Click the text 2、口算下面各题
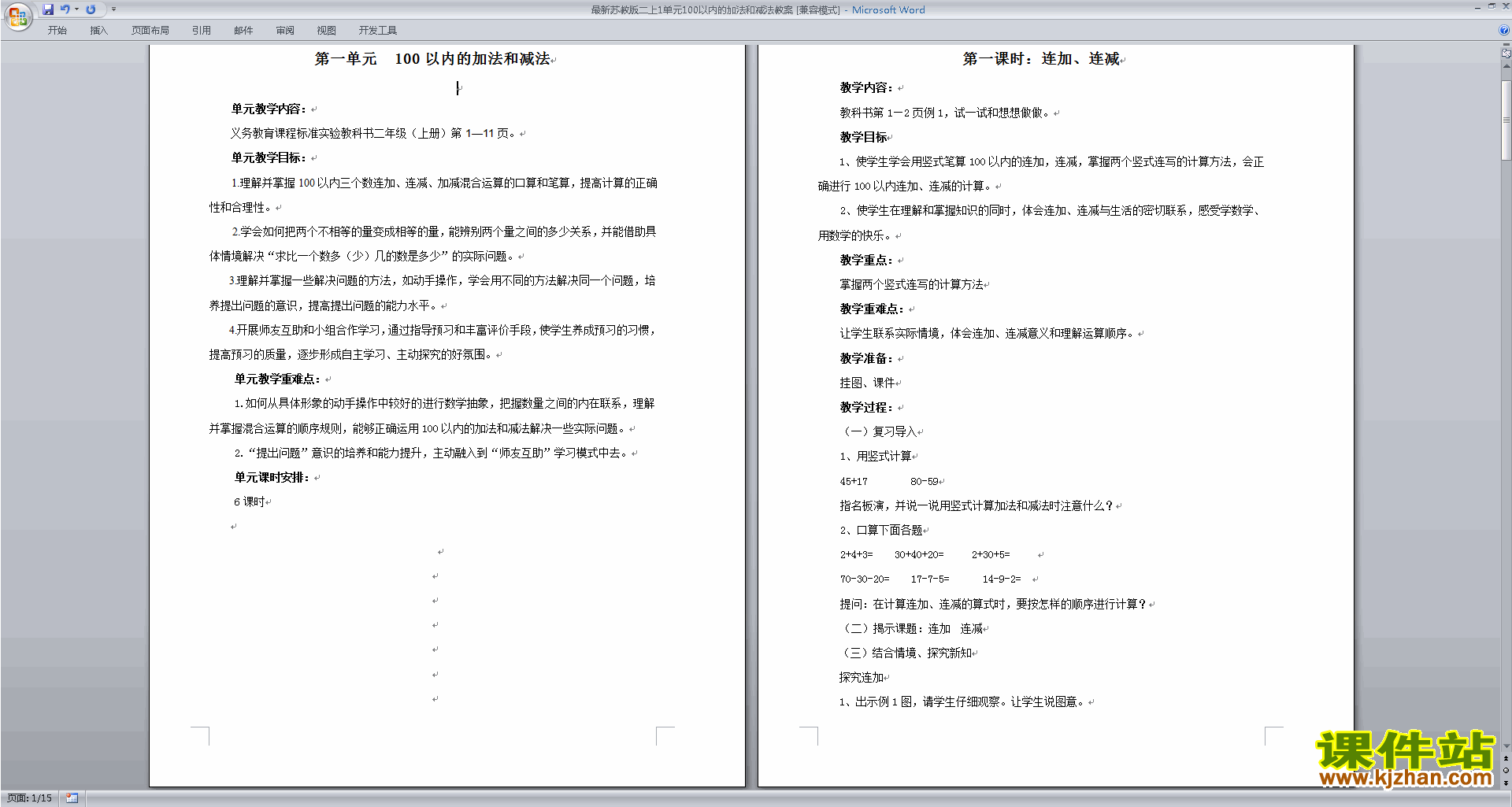 (x=881, y=530)
